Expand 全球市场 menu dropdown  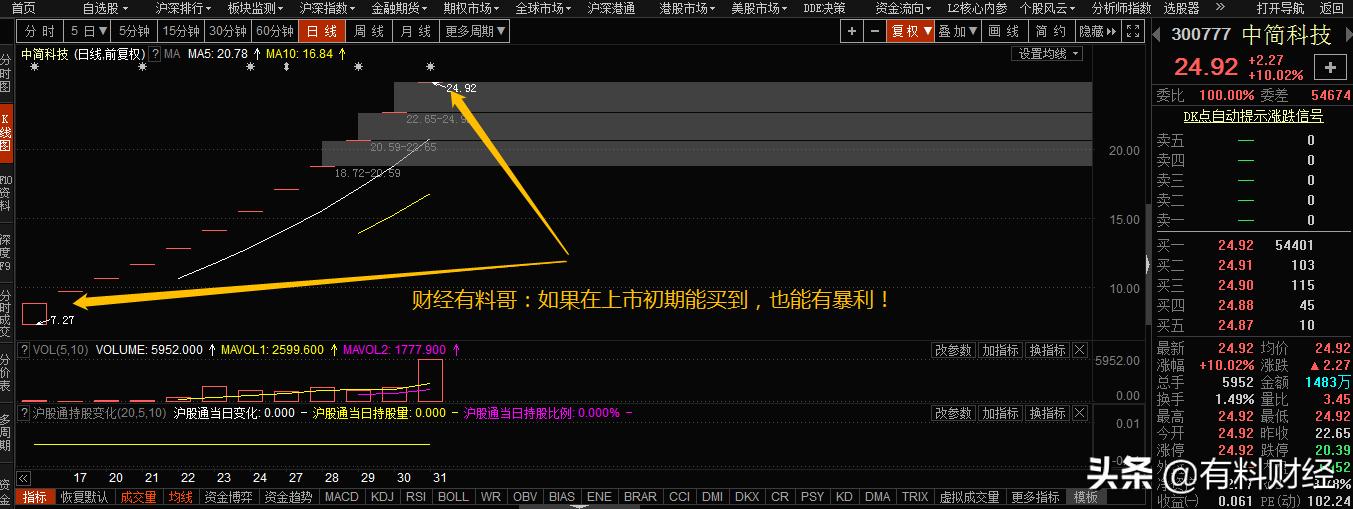(543, 8)
